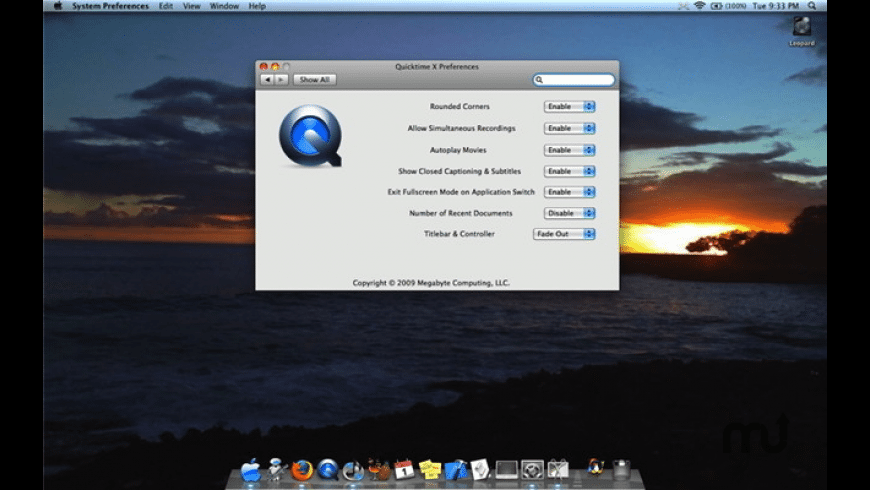Open the penguin icon in the Dock

[595, 467]
